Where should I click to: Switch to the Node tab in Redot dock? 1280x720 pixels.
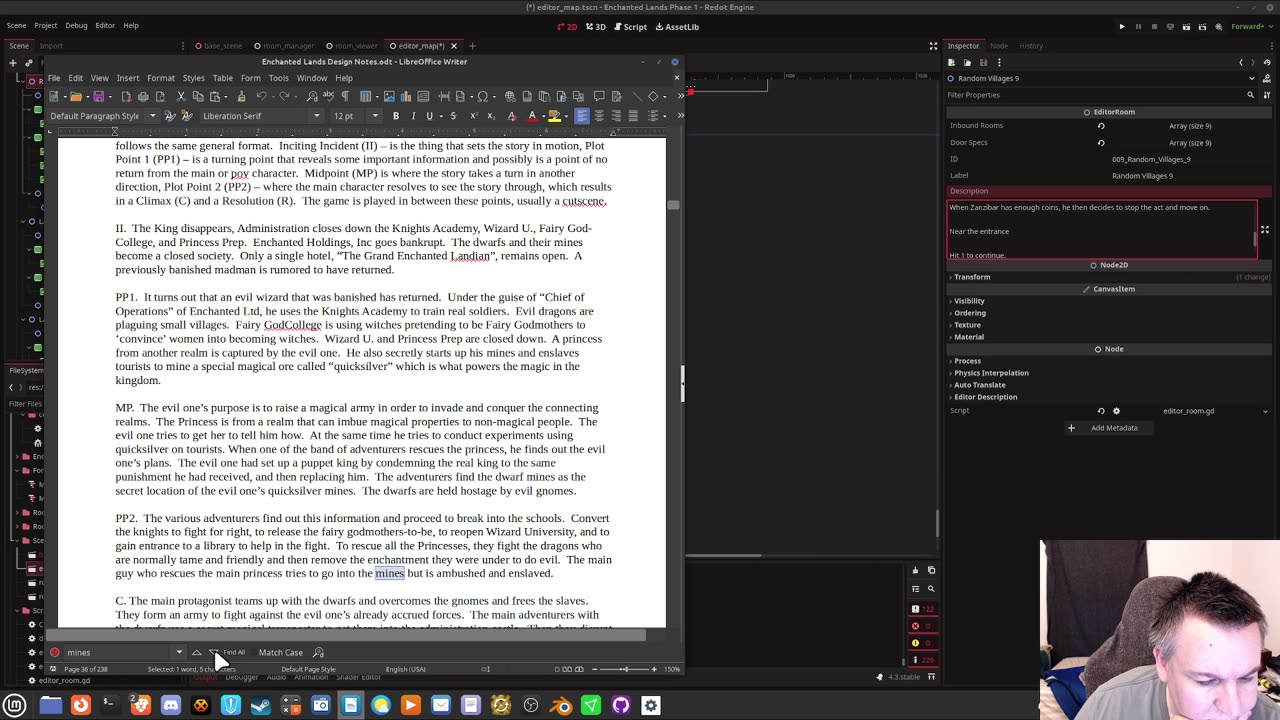999,45
